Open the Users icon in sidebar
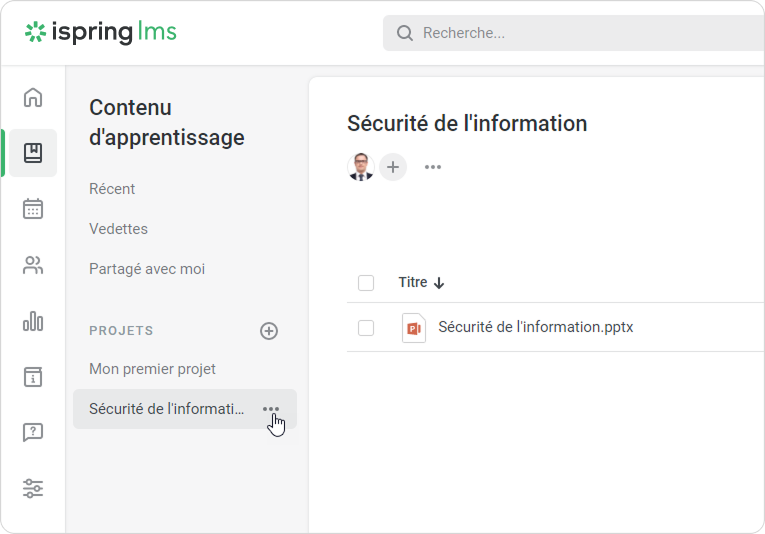The image size is (765, 534). (x=33, y=265)
